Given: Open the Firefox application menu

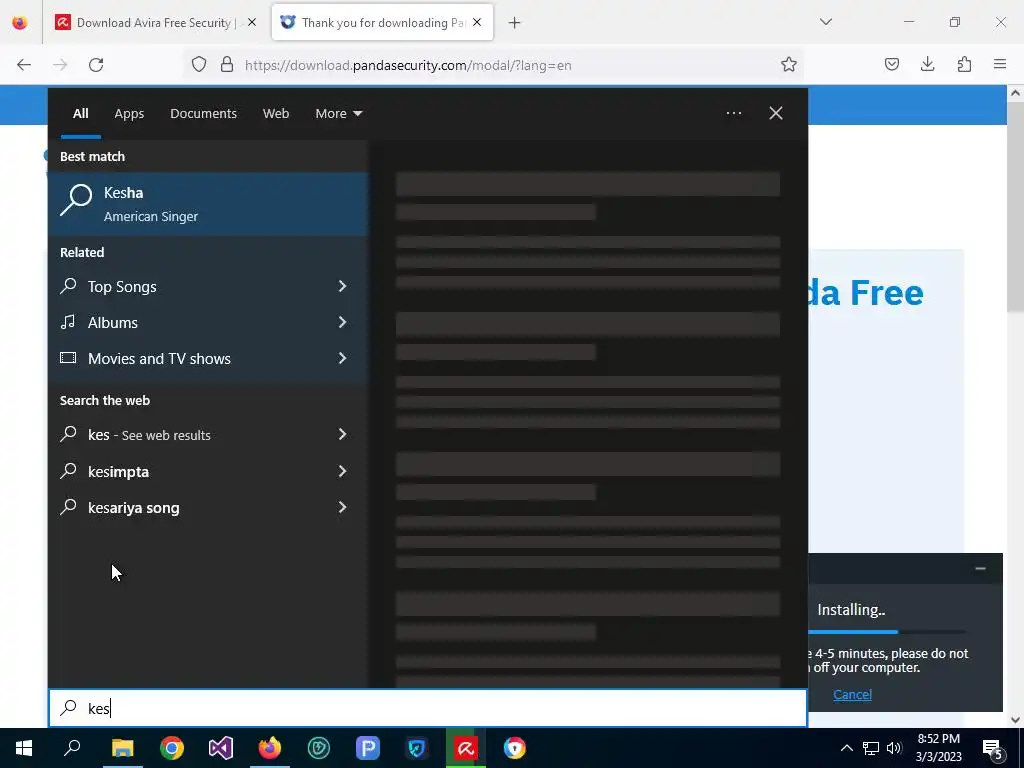Looking at the screenshot, I should (1000, 64).
